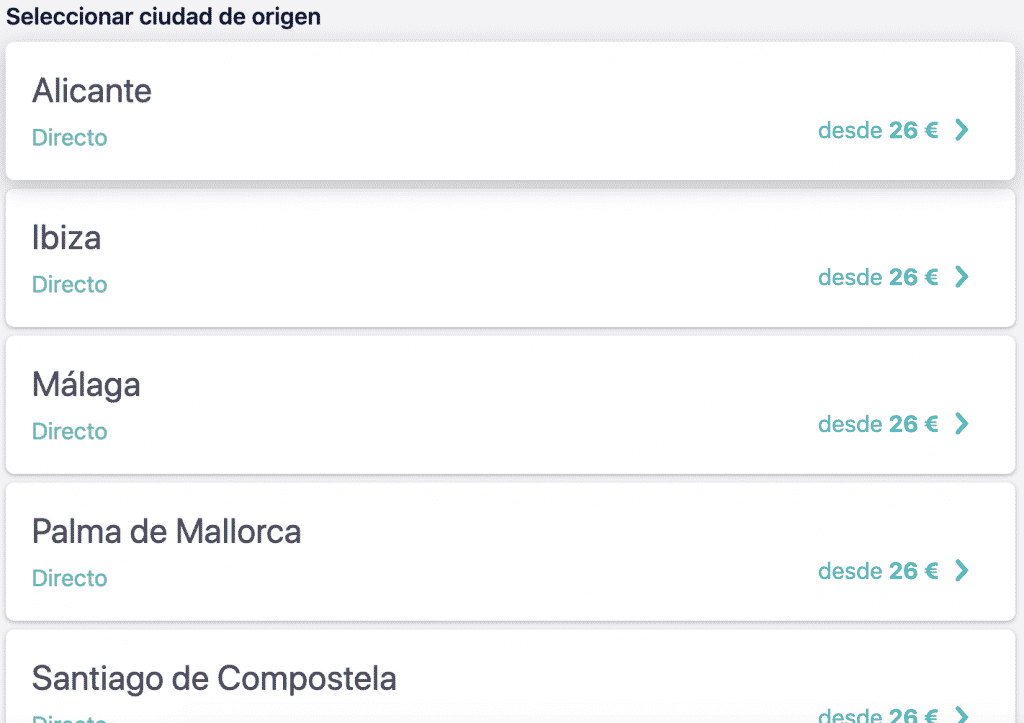
Task: Click the Santiago de Compostela 'desde 26 €' price
Action: click(878, 715)
